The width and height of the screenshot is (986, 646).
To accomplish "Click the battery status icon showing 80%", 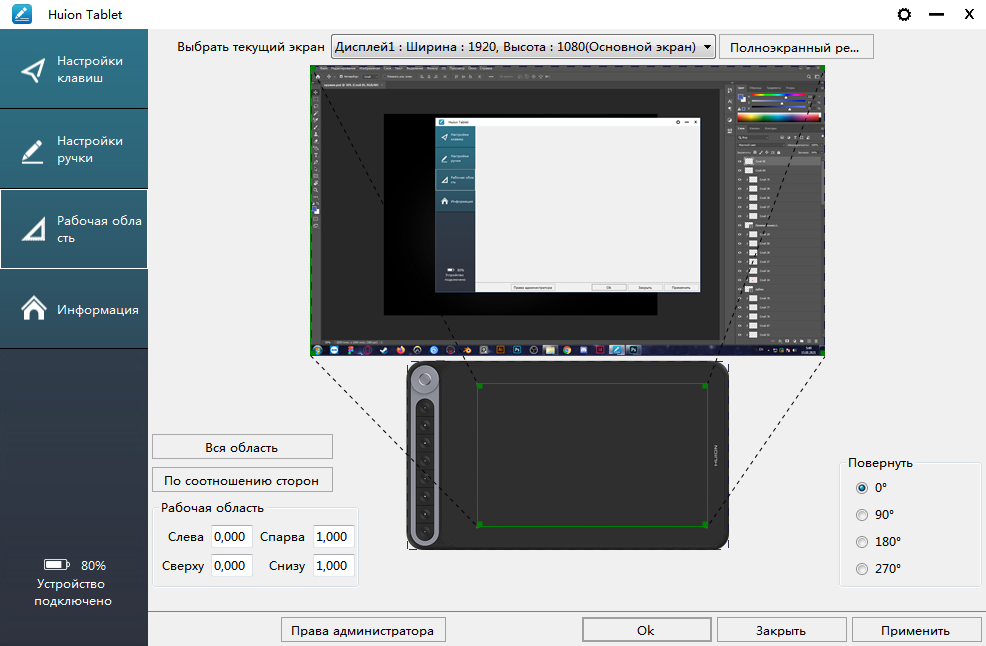I will pos(58,565).
